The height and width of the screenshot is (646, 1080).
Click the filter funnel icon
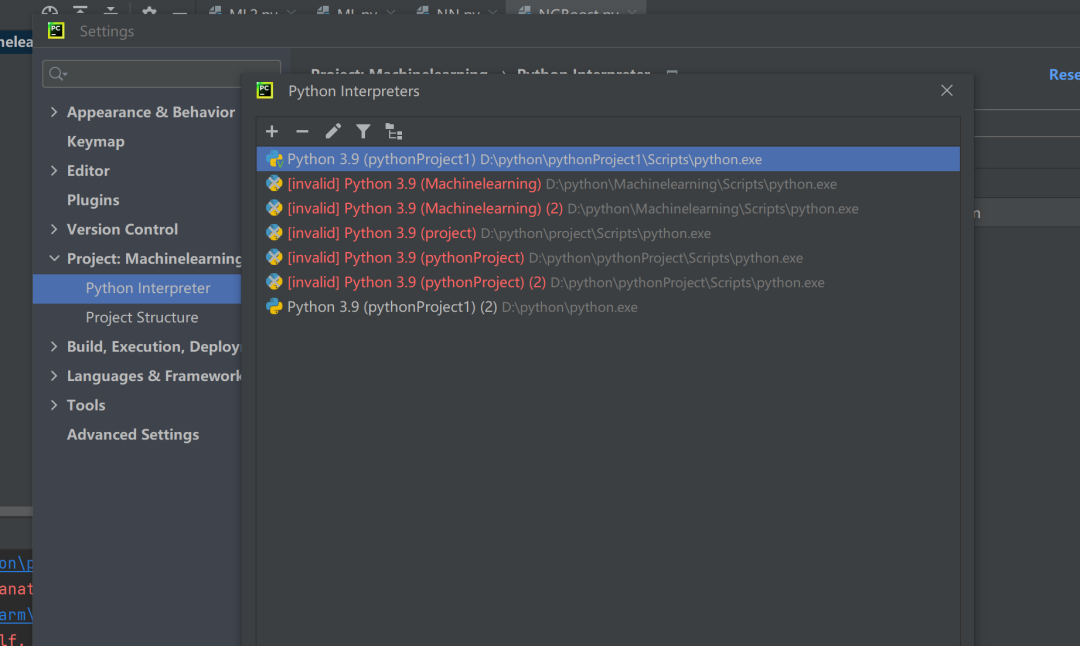tap(363, 132)
